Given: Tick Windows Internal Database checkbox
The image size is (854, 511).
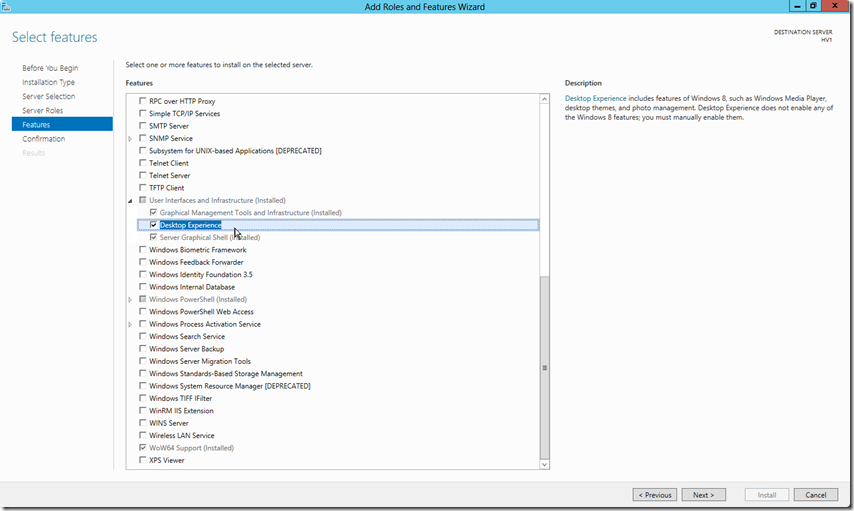Looking at the screenshot, I should pos(143,287).
